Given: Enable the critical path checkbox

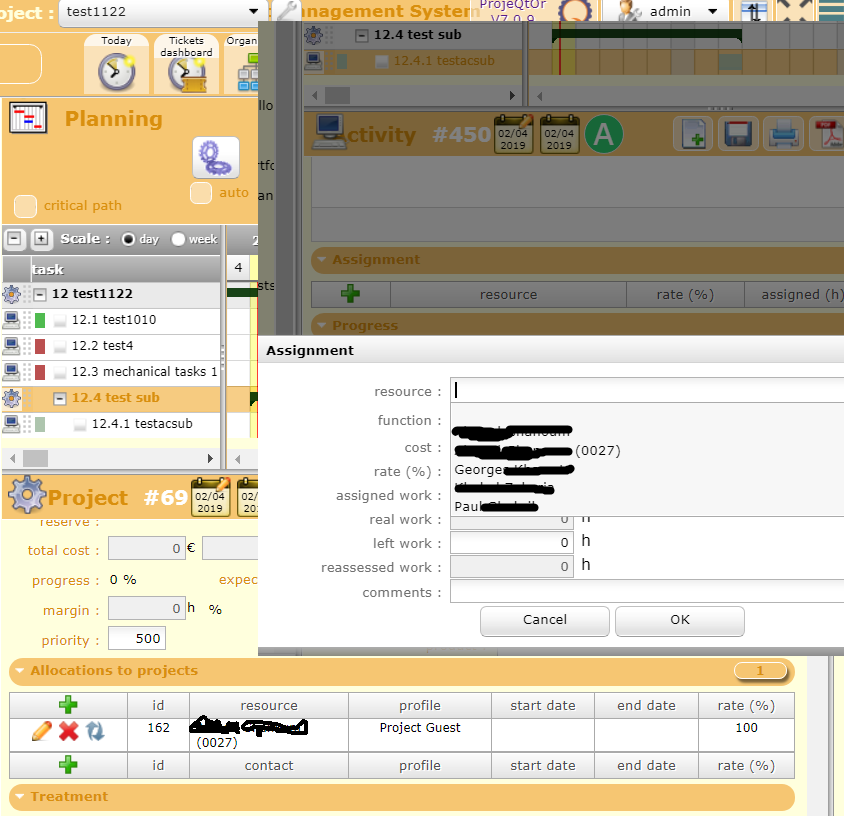Looking at the screenshot, I should [26, 206].
